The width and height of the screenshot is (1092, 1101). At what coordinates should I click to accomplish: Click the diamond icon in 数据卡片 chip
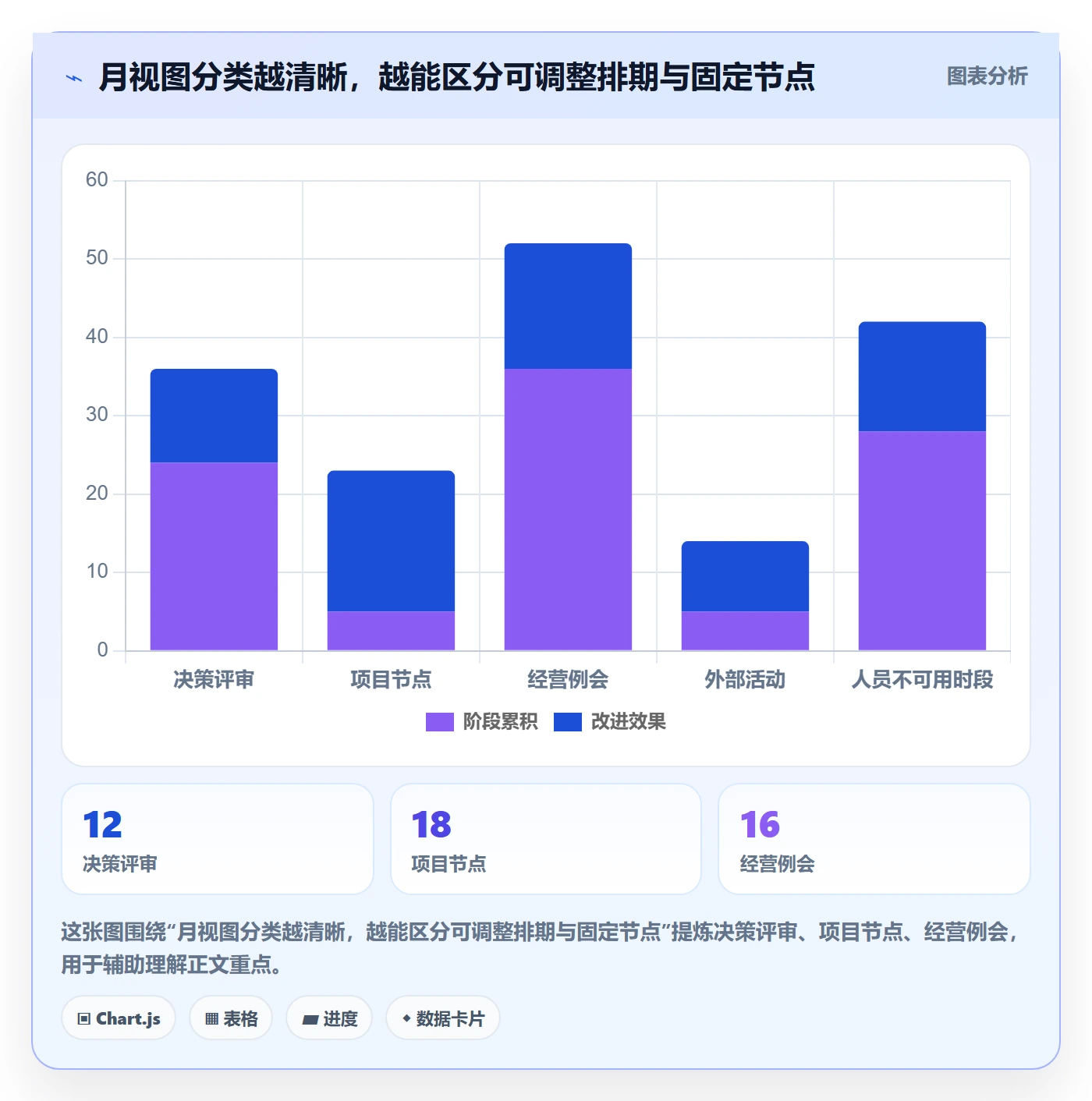pos(406,1018)
